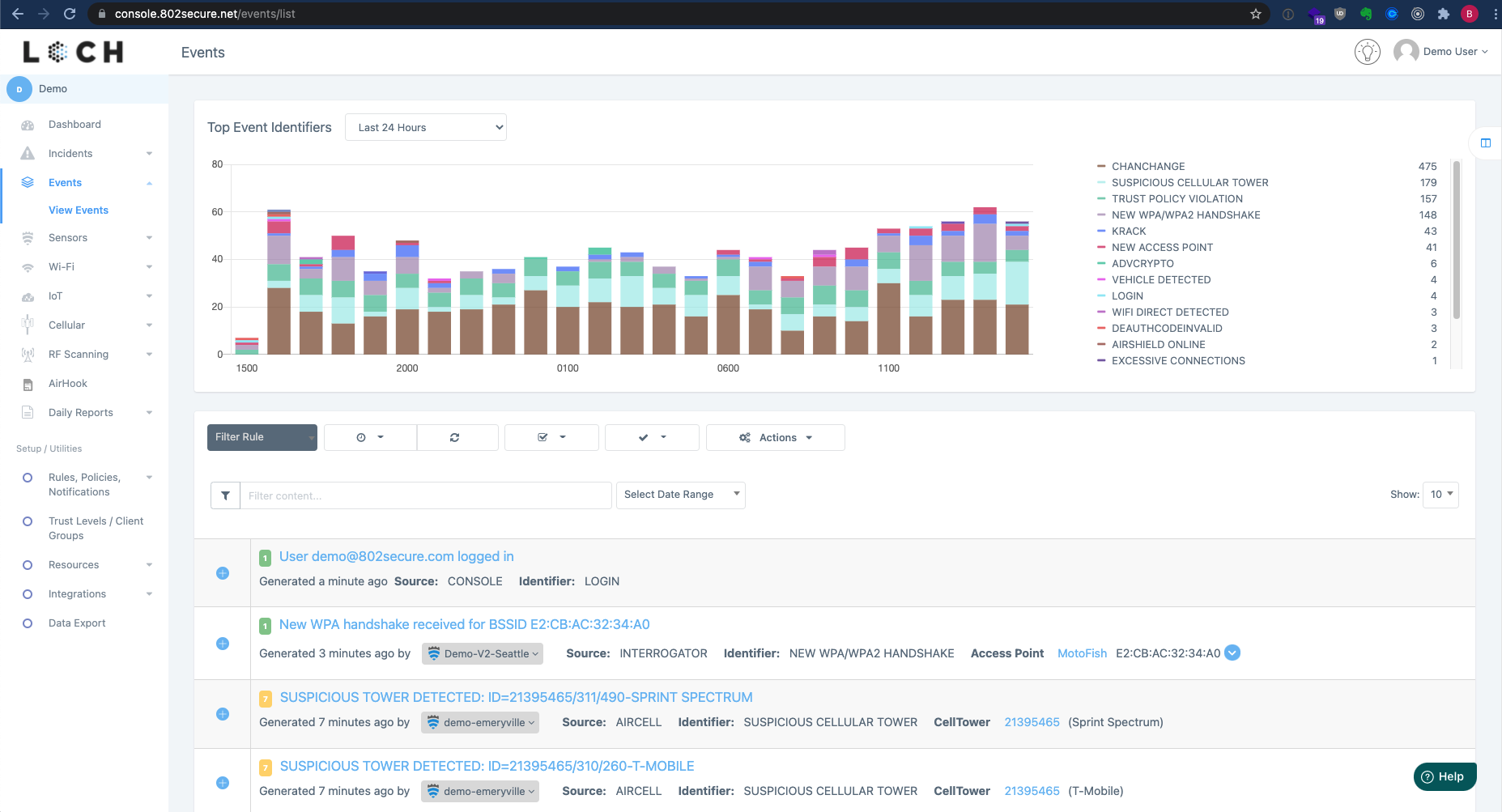This screenshot has width=1502, height=812.
Task: Open View Events submenu item
Action: tap(79, 210)
